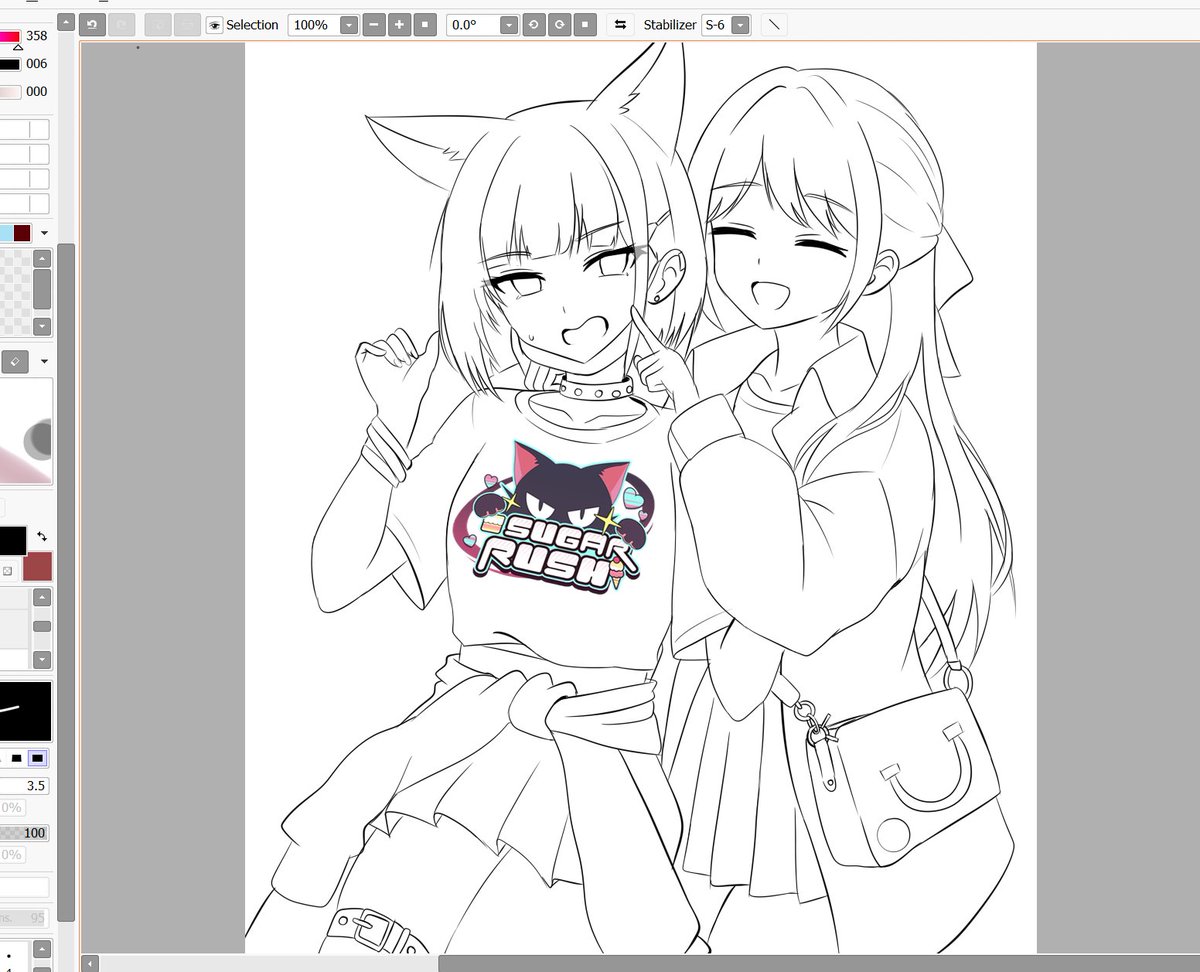Select the dark maroon color swatch
1200x972 pixels.
point(22,233)
